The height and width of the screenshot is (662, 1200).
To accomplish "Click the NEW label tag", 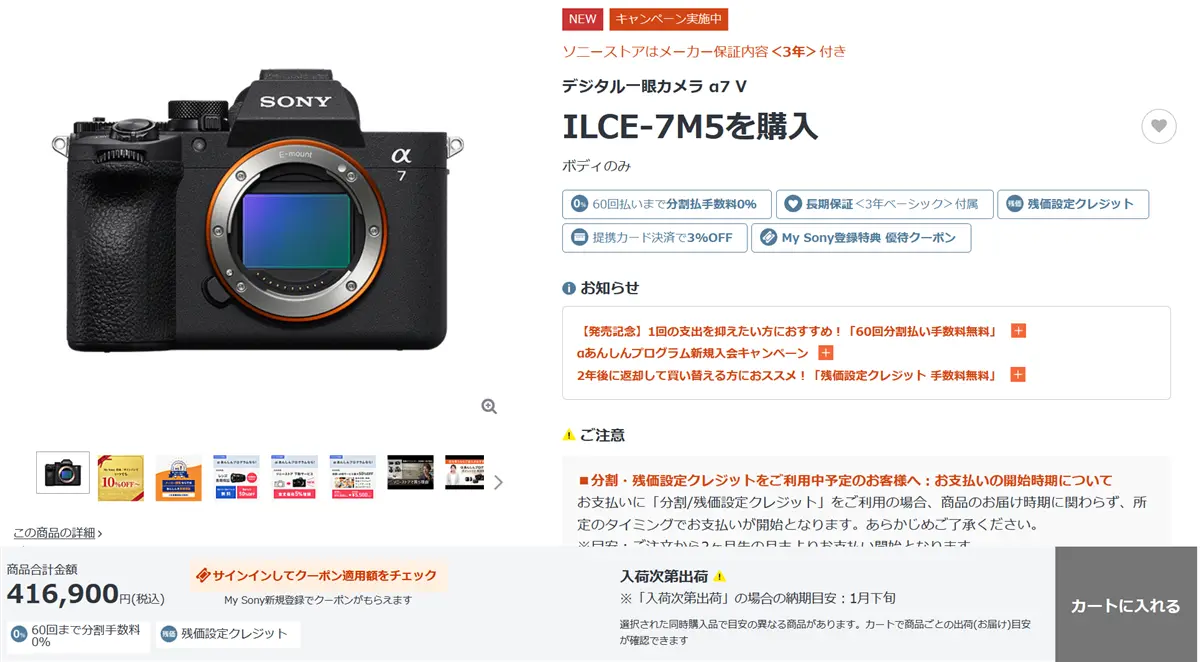I will [582, 19].
